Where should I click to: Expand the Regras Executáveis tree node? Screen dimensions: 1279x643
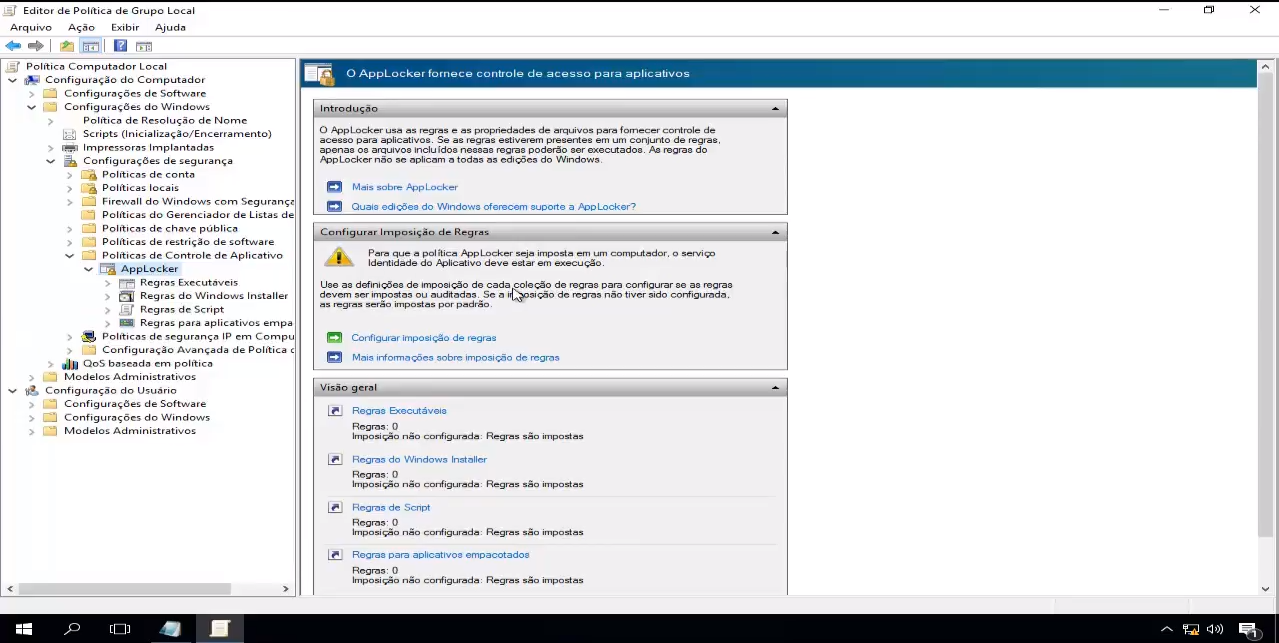click(107, 283)
